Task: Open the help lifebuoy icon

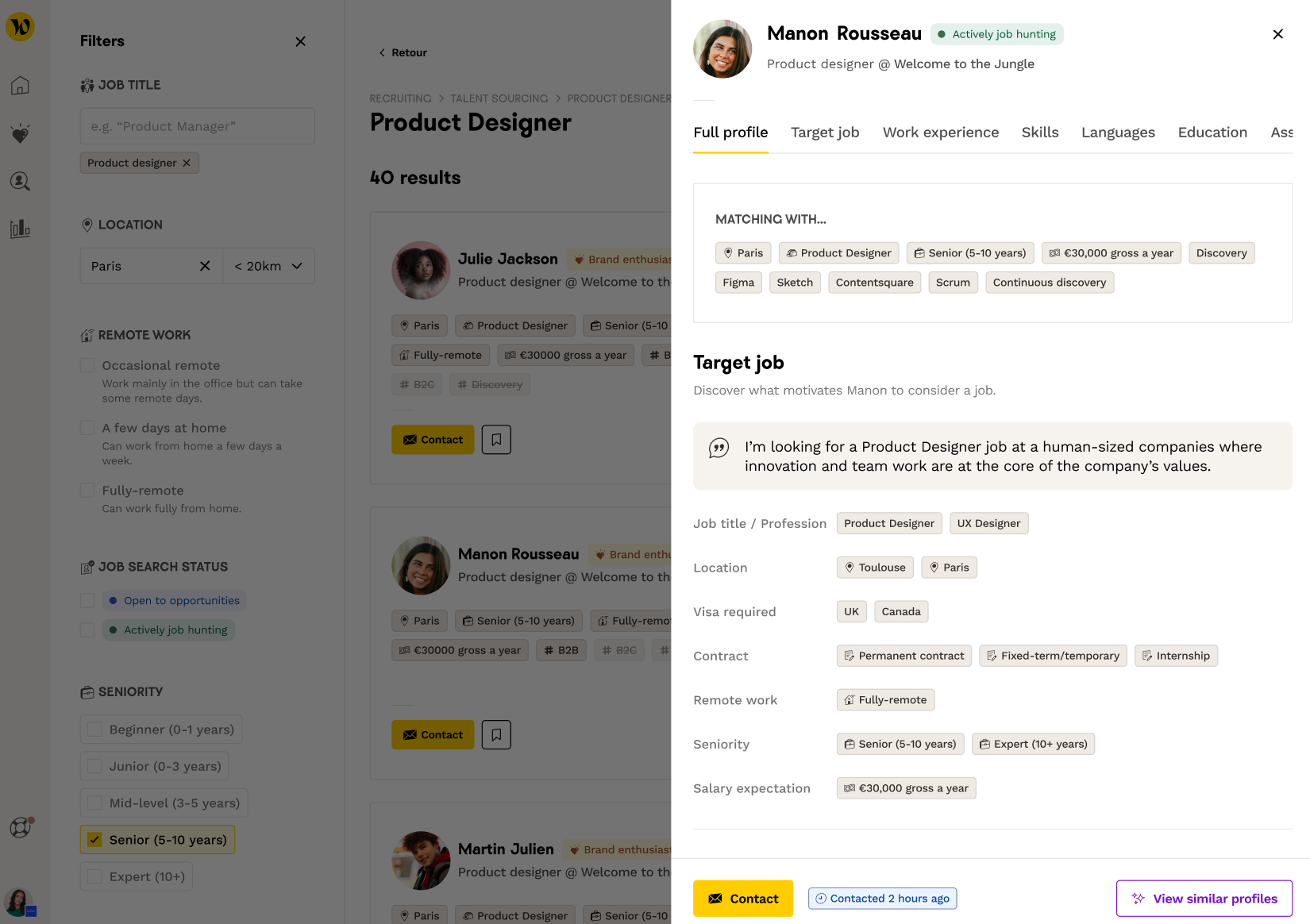Action: (20, 828)
